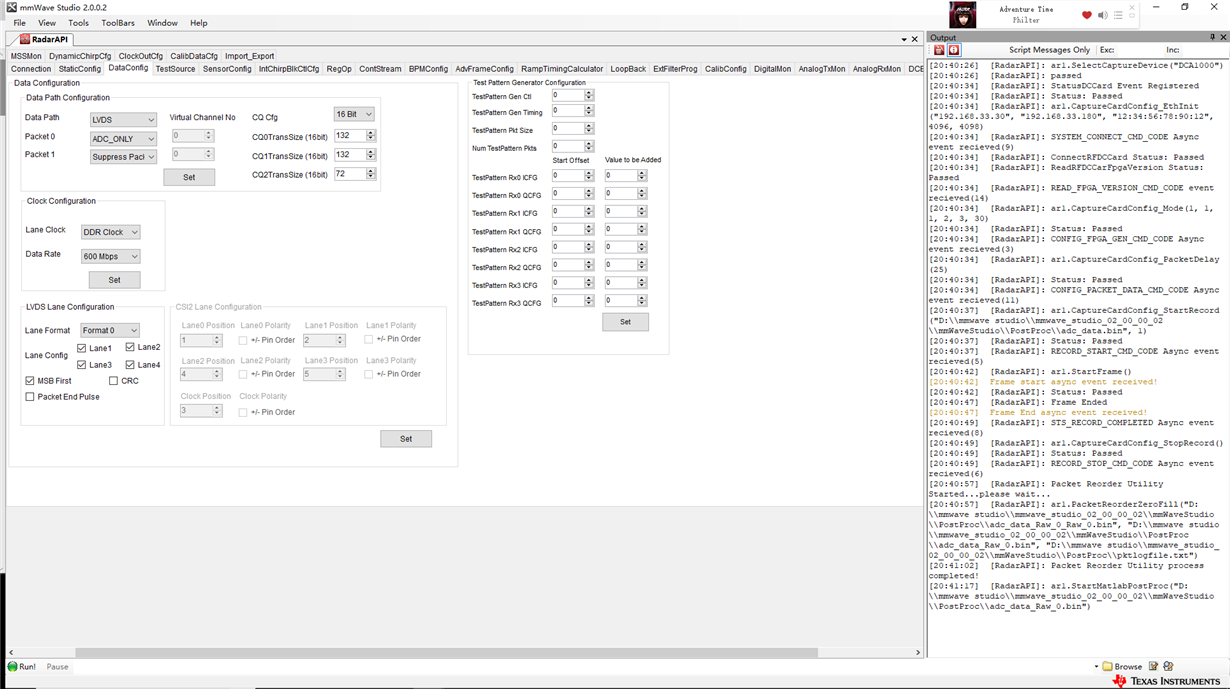Open the ToolBars menu

(x=118, y=23)
